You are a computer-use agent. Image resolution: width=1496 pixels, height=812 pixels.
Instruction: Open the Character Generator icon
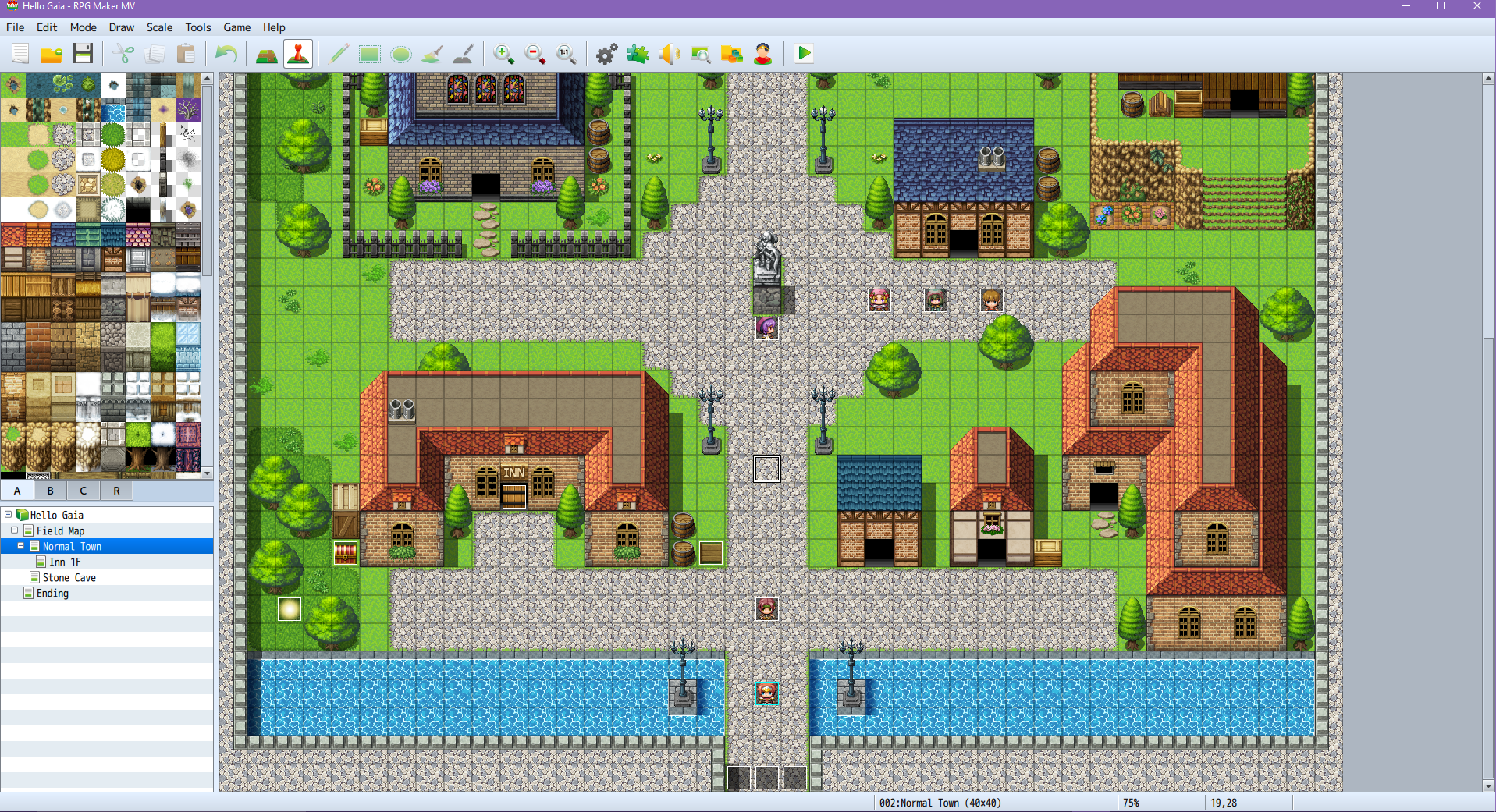(x=762, y=54)
